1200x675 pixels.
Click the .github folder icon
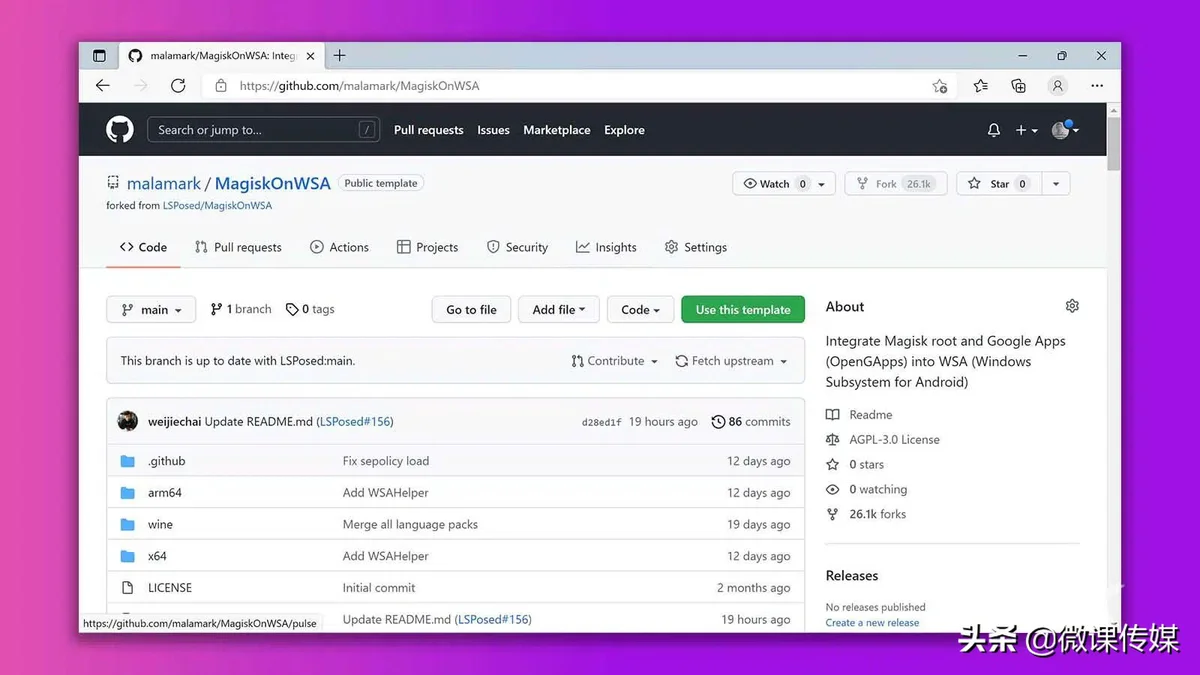coord(127,461)
